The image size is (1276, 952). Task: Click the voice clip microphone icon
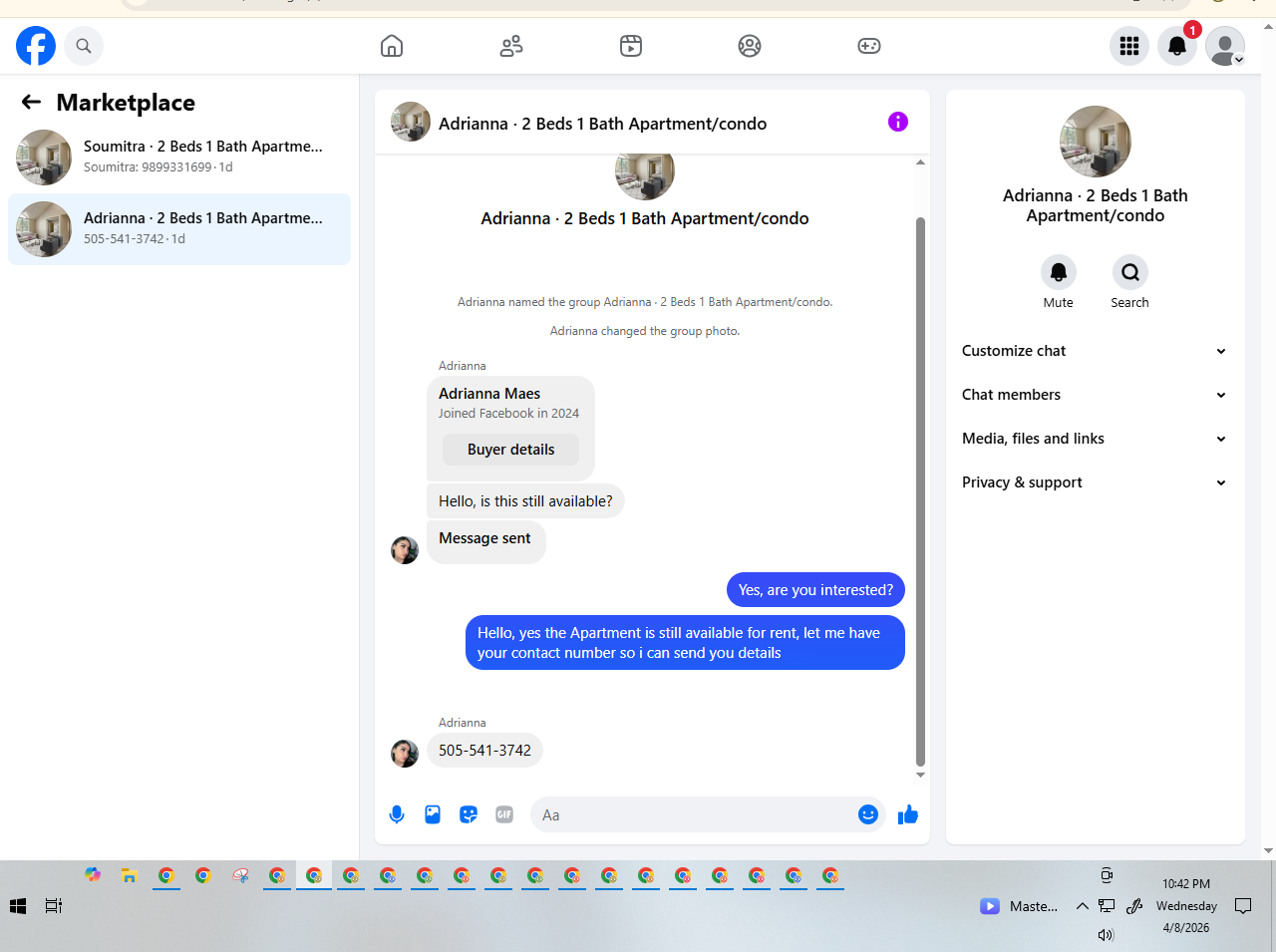pos(397,814)
